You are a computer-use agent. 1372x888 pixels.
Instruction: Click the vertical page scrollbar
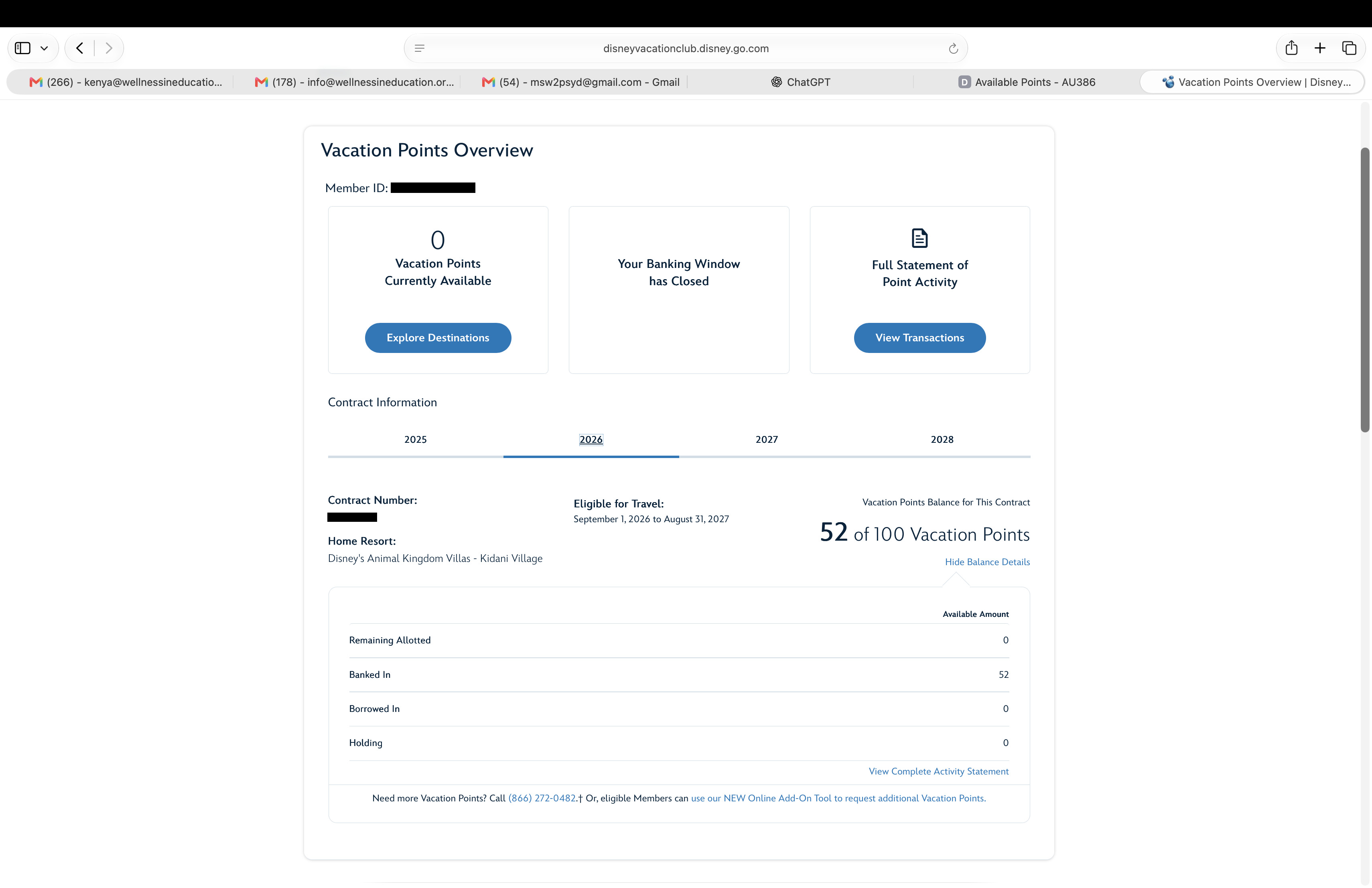(1364, 289)
